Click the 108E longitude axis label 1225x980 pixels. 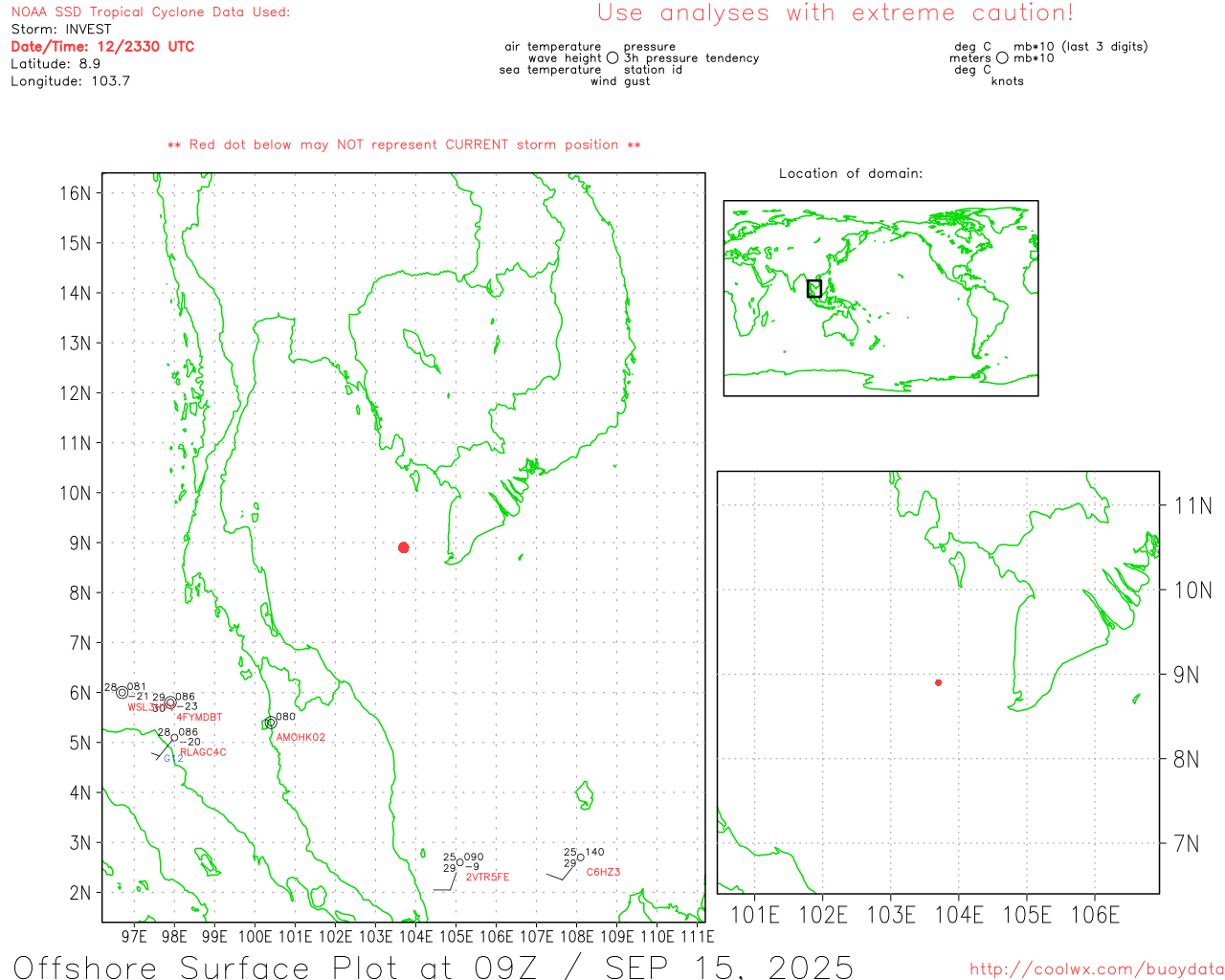tap(576, 937)
